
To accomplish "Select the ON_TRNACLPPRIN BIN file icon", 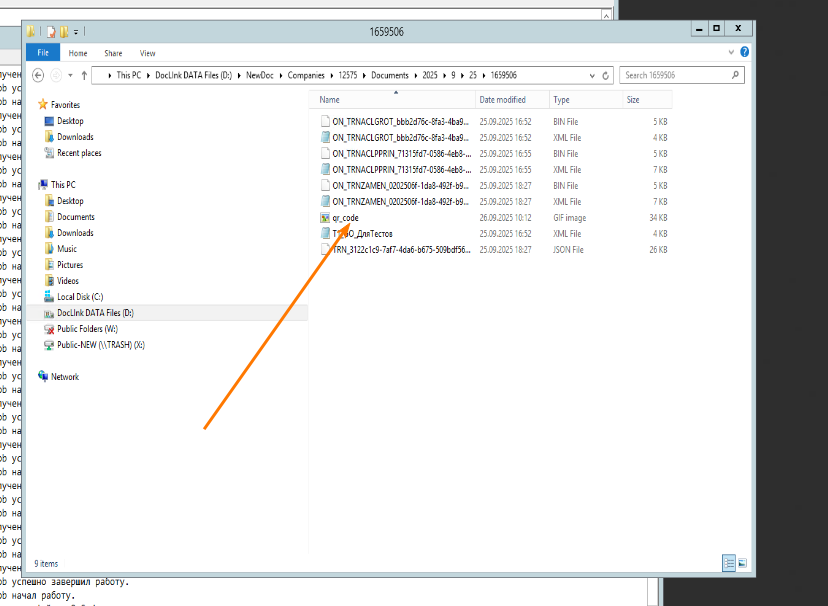I will click(x=325, y=154).
